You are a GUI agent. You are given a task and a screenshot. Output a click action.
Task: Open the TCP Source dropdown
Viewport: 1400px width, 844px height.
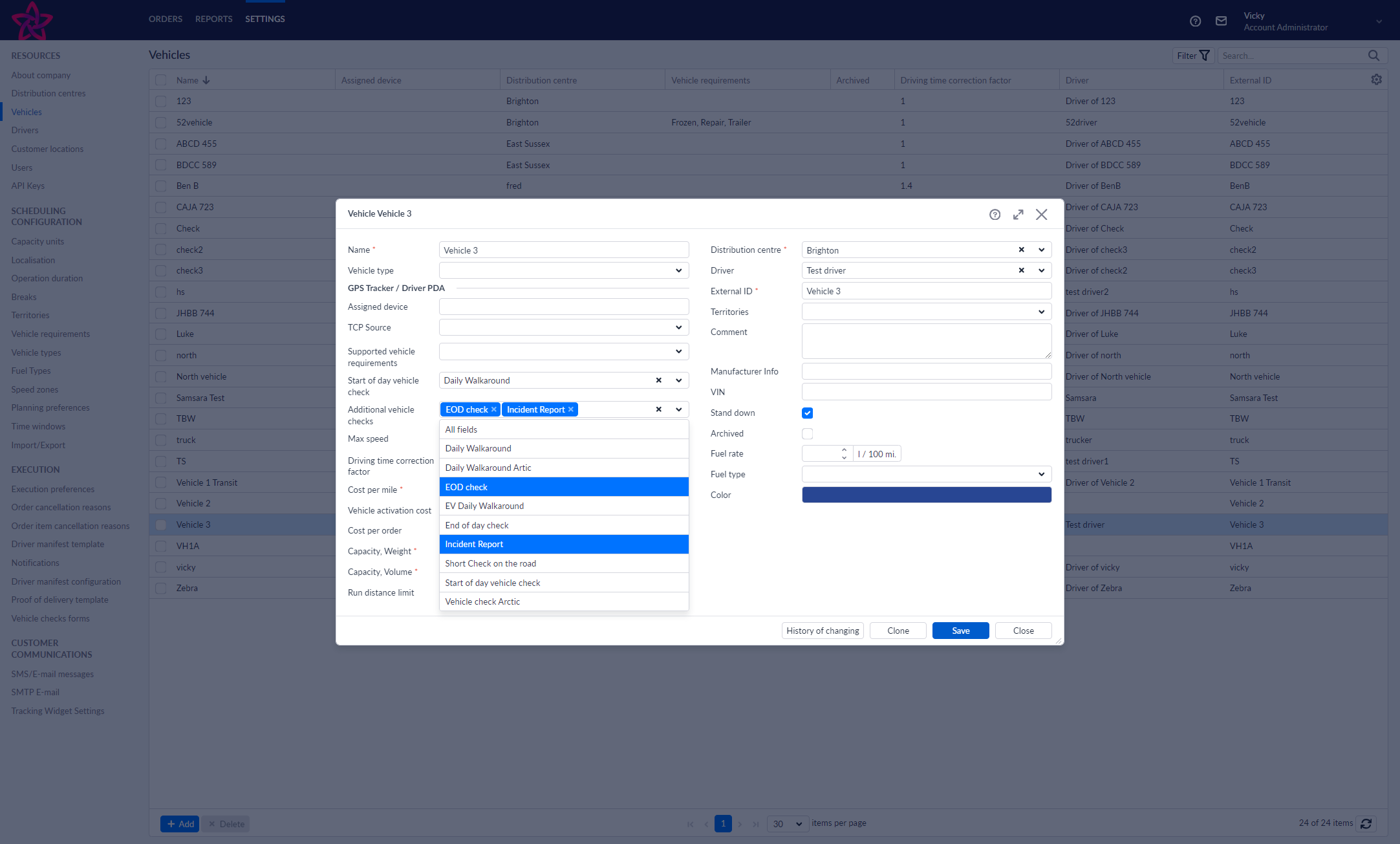click(678, 327)
